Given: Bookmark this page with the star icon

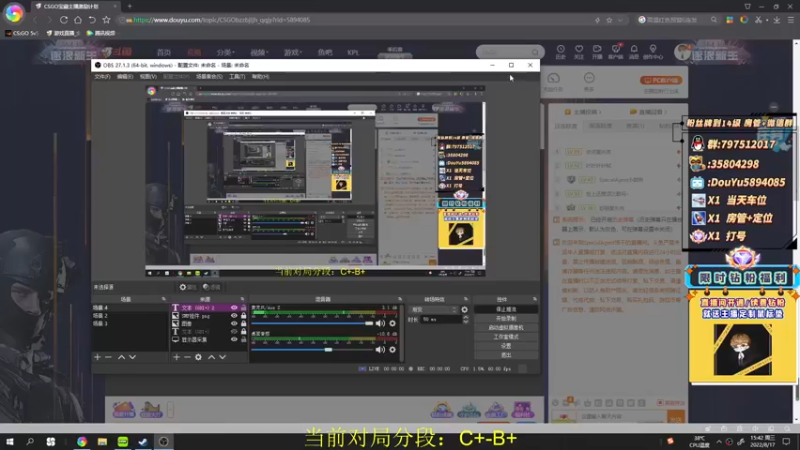Looking at the screenshot, I should [106, 20].
